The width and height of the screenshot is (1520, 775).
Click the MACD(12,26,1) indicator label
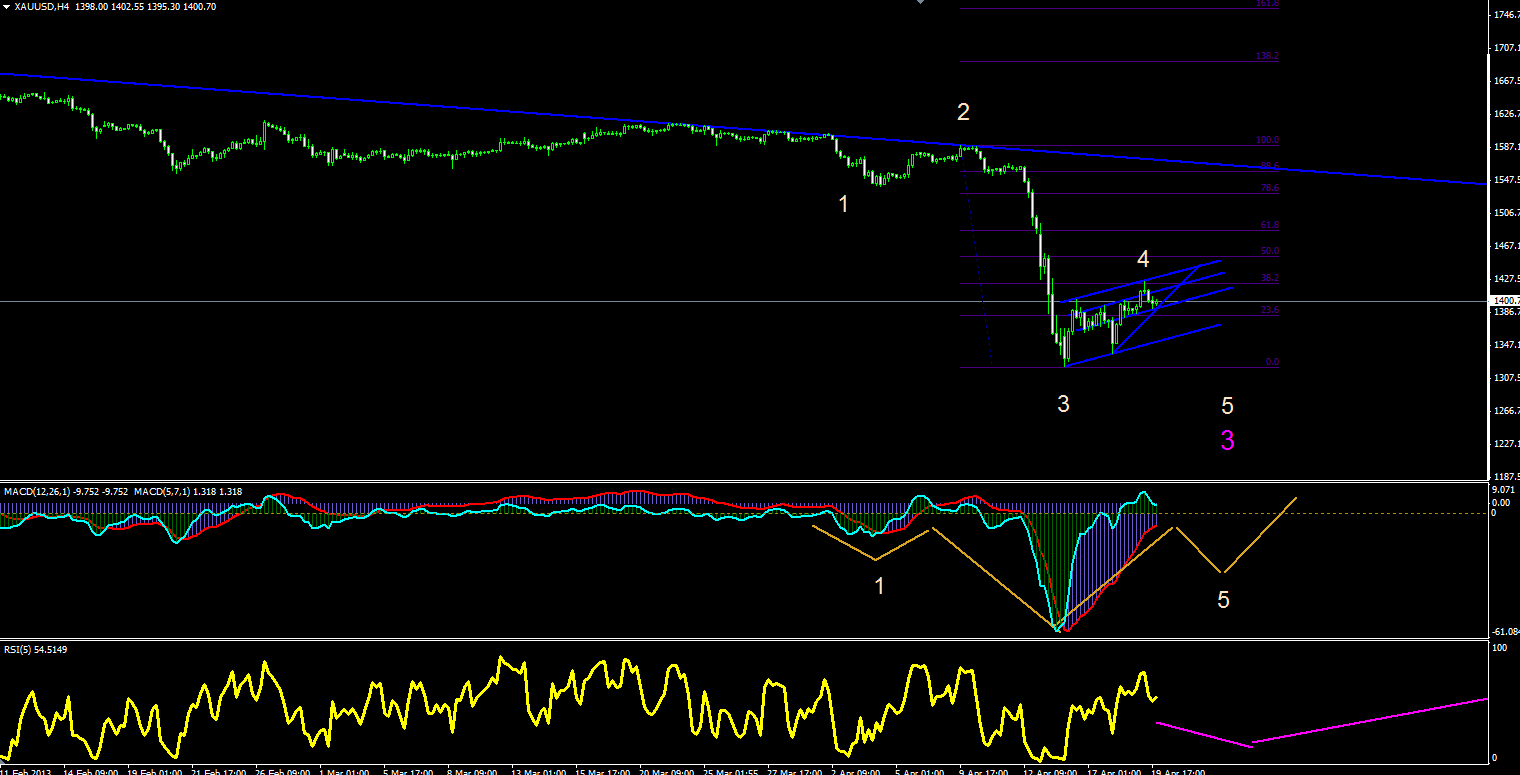click(38, 492)
